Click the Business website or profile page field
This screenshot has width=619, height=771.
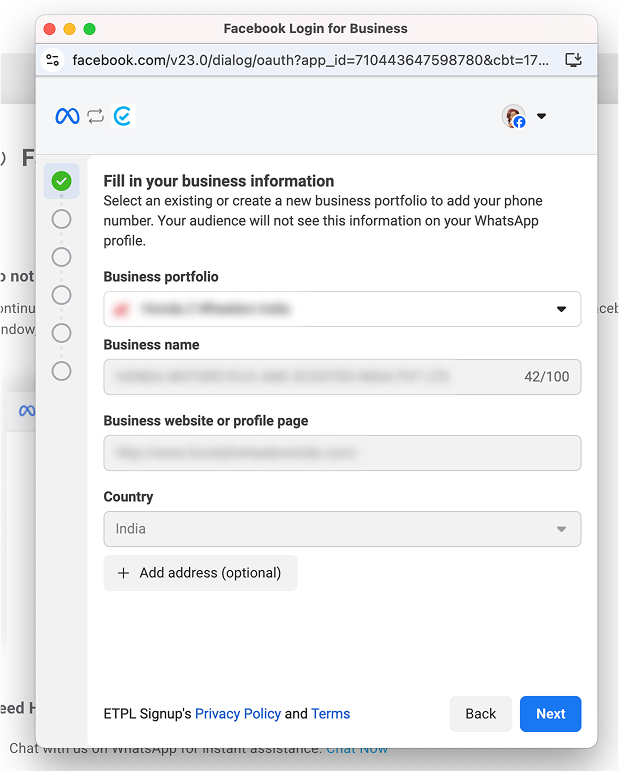(342, 453)
